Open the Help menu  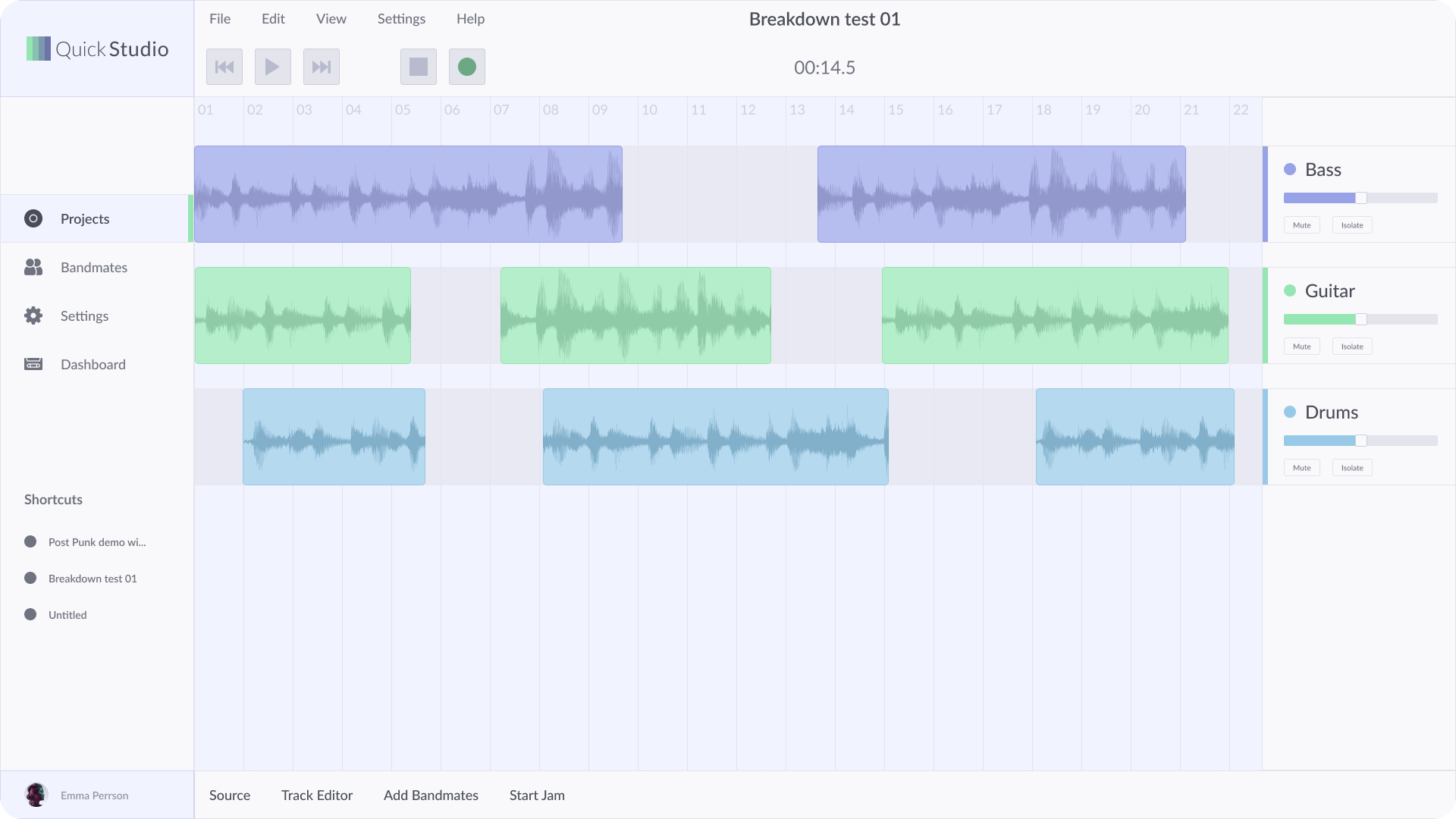click(x=470, y=19)
